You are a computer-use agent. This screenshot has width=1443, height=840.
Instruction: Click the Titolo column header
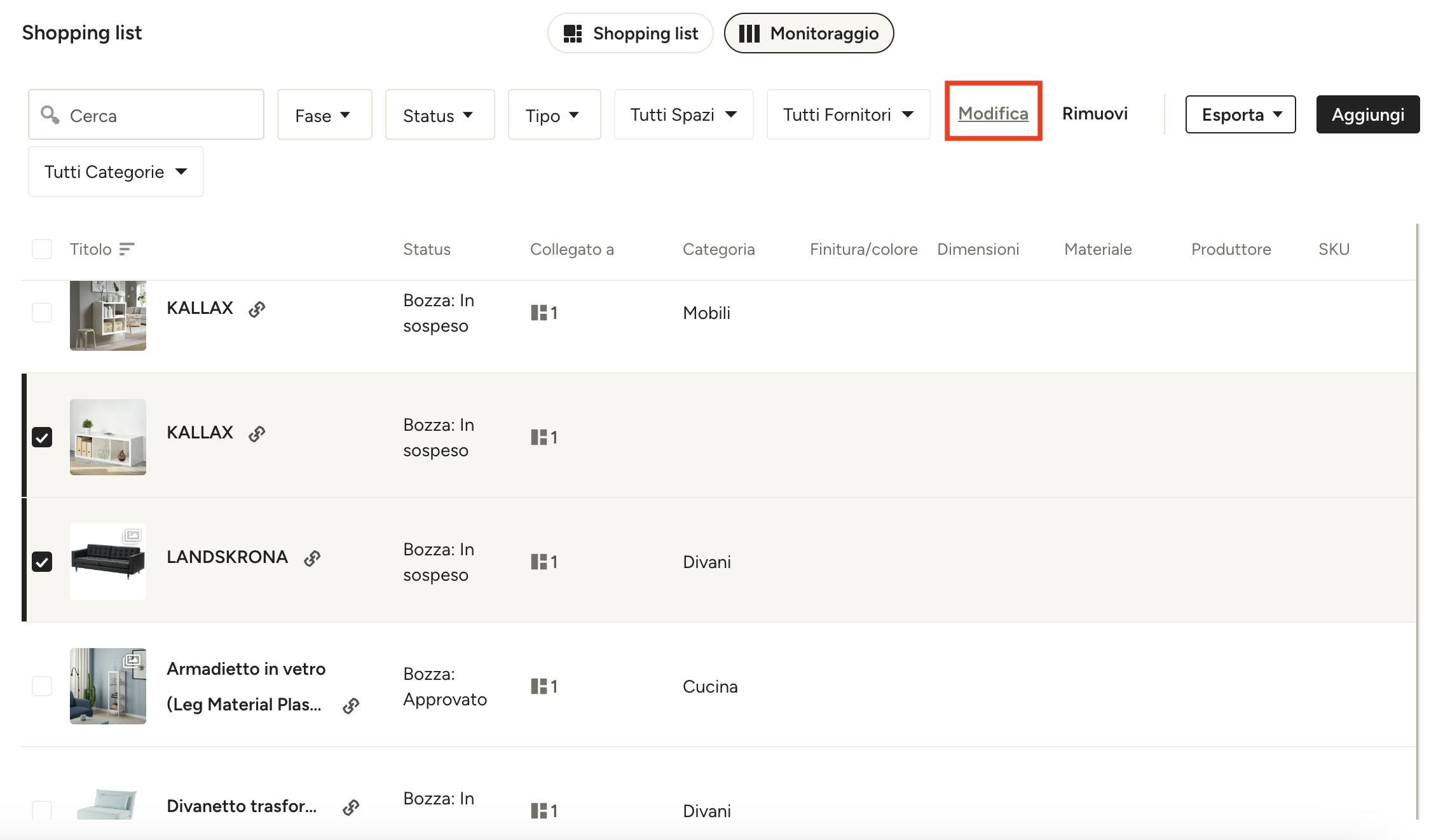(x=91, y=249)
